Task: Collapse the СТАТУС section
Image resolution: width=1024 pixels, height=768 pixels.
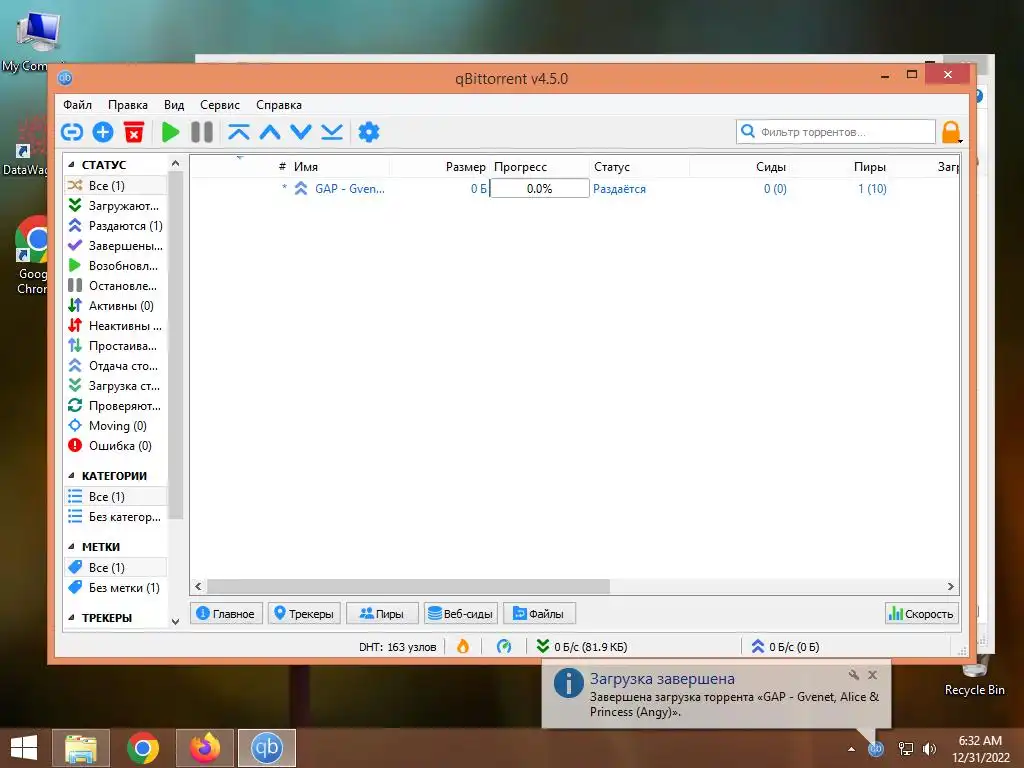Action: [71, 165]
